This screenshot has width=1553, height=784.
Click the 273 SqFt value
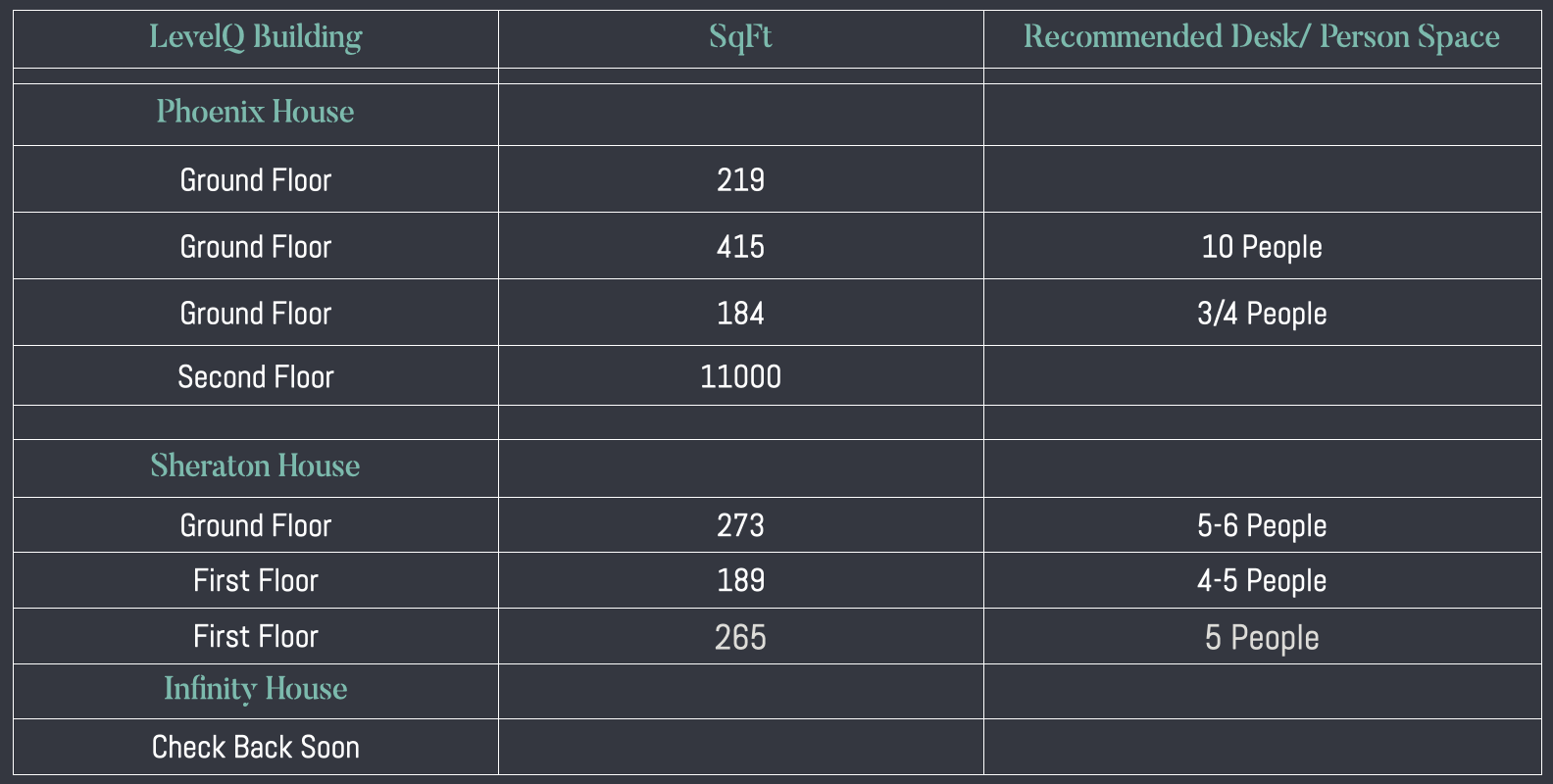click(x=740, y=526)
